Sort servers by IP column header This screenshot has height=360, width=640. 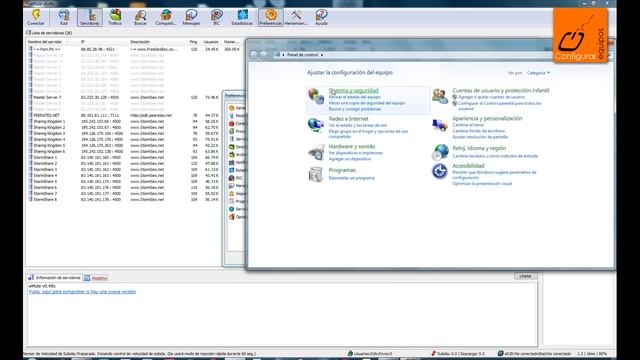(83, 42)
